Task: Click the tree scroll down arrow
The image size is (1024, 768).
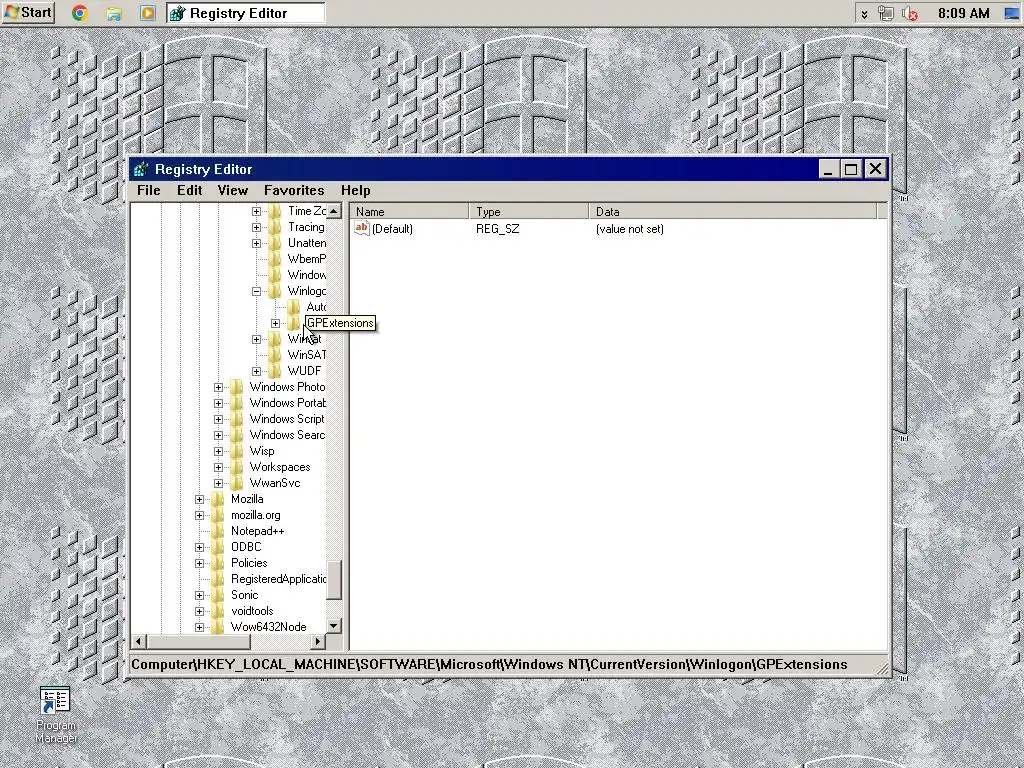Action: [x=334, y=626]
